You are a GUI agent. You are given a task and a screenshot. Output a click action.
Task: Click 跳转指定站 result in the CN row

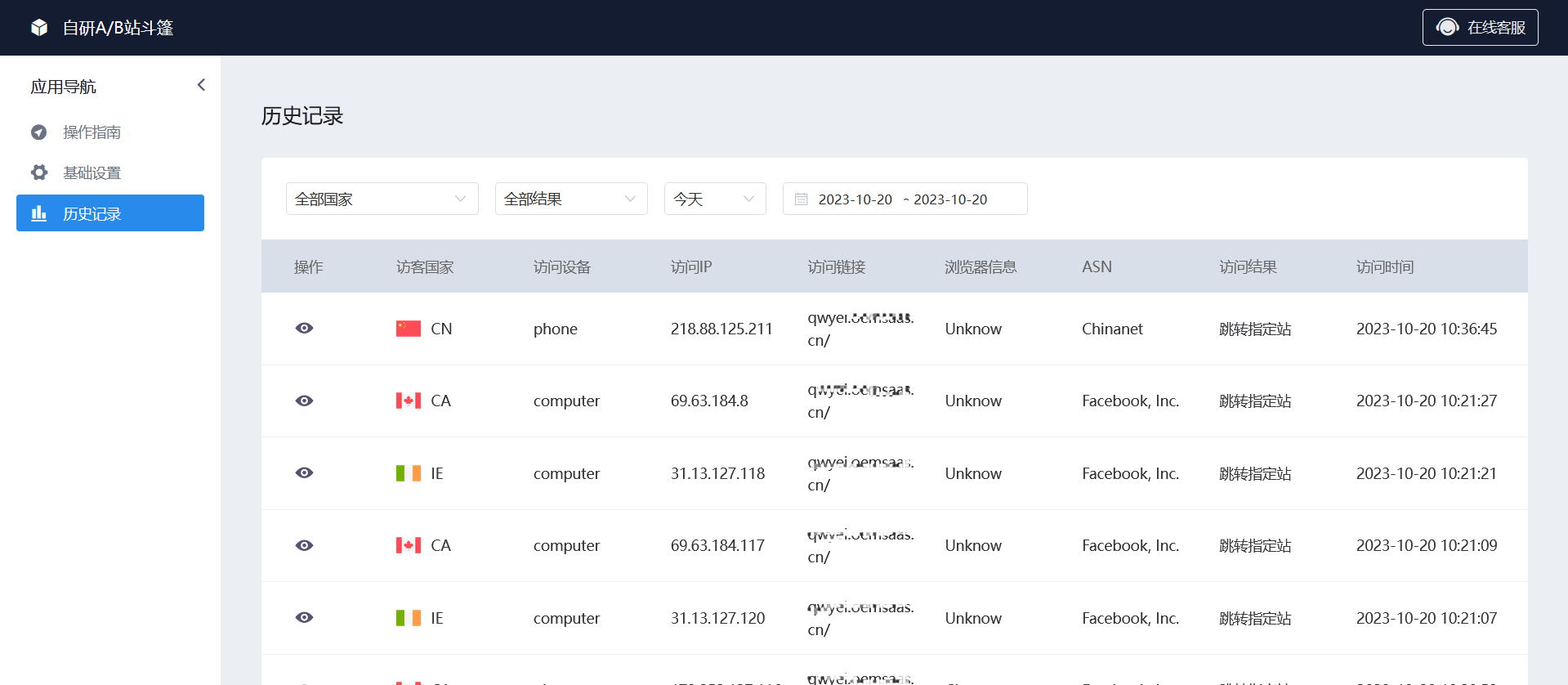coord(1255,329)
